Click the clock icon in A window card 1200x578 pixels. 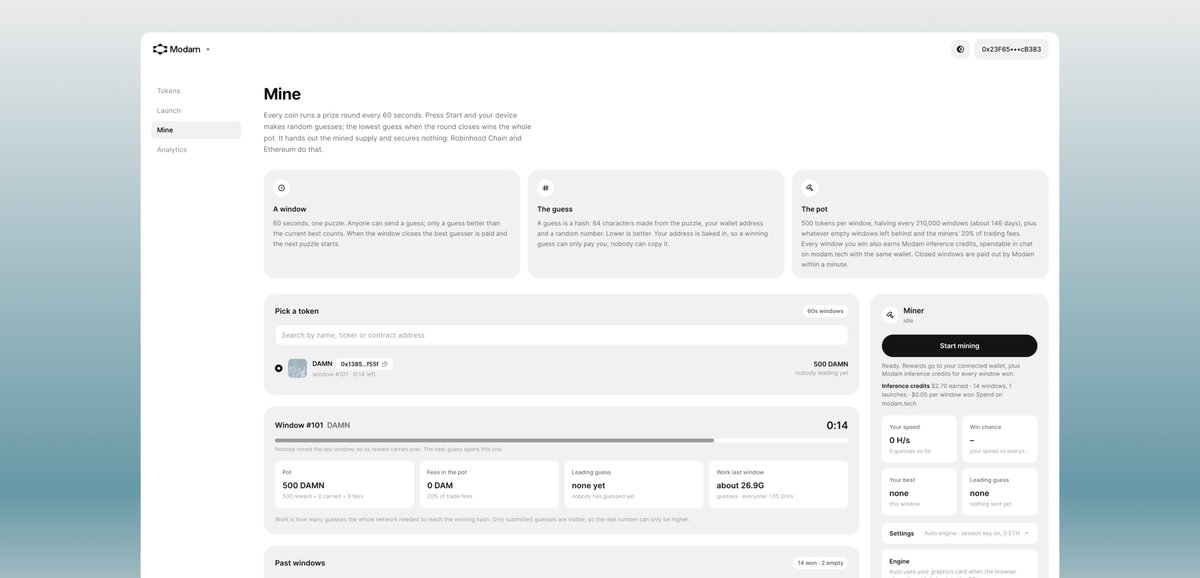pyautogui.click(x=282, y=187)
